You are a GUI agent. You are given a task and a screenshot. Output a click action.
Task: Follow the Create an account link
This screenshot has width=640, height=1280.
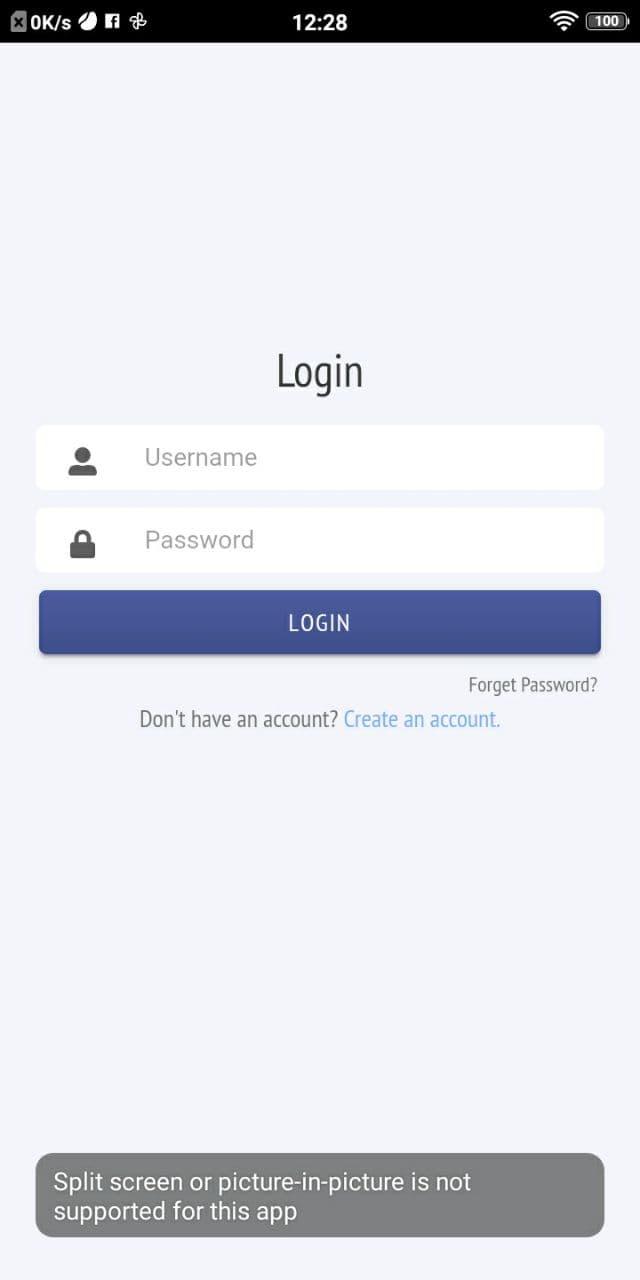(x=422, y=719)
